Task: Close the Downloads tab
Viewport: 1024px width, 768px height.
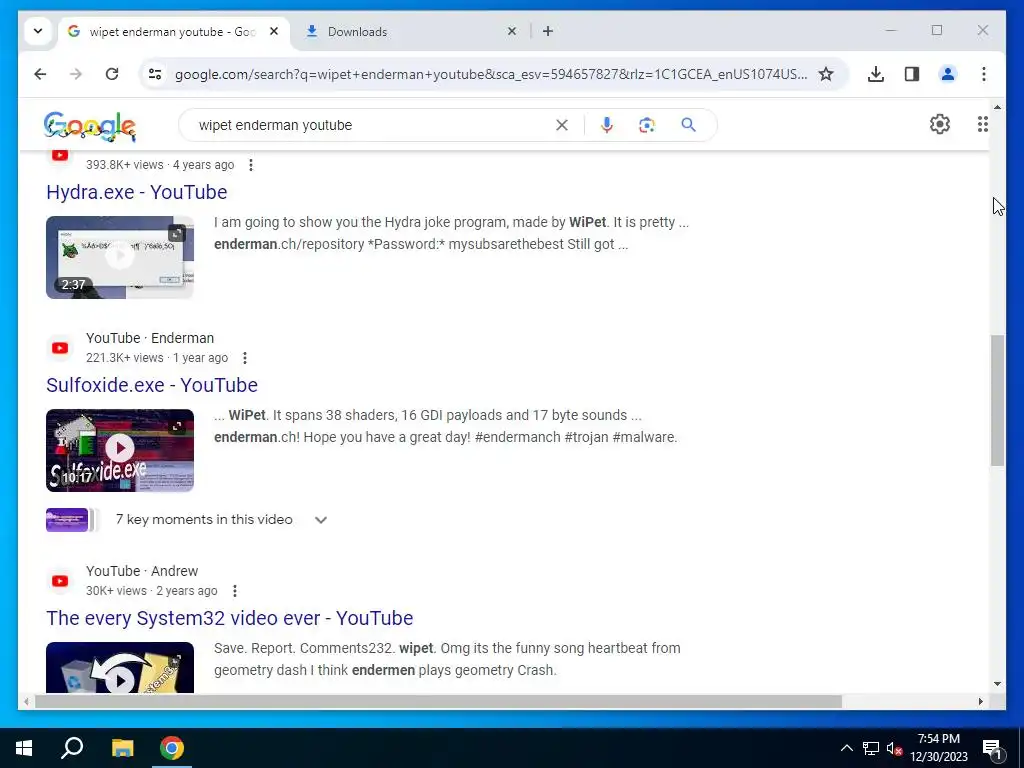Action: (512, 31)
